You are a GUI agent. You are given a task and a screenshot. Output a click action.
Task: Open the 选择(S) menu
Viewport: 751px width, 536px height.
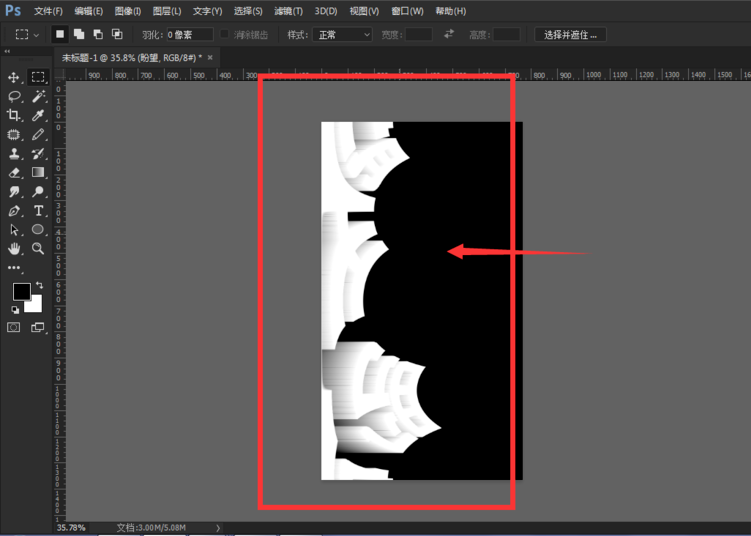click(x=248, y=11)
